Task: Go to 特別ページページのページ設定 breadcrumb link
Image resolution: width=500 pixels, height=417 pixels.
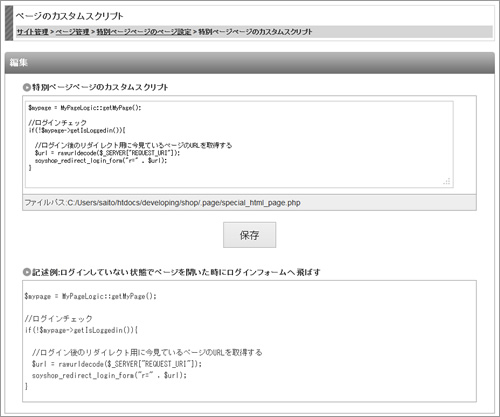Action: [144, 32]
